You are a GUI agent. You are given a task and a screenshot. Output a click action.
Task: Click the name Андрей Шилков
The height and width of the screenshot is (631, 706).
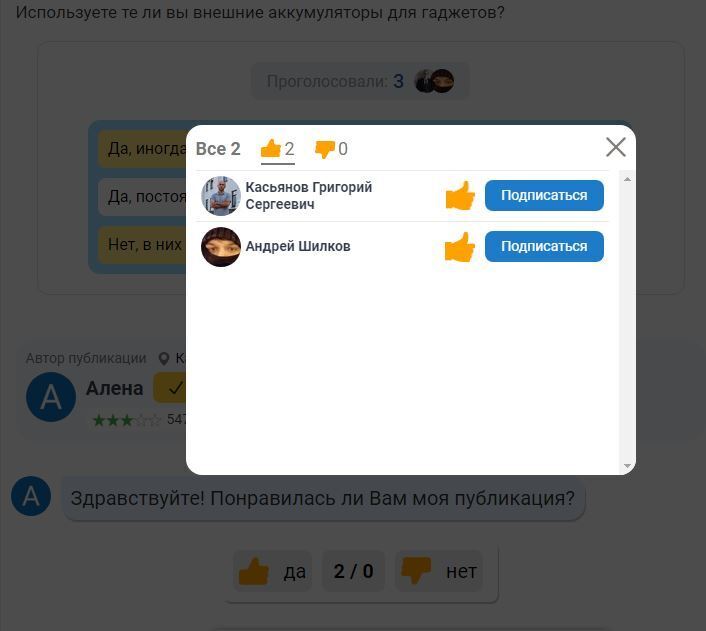298,246
